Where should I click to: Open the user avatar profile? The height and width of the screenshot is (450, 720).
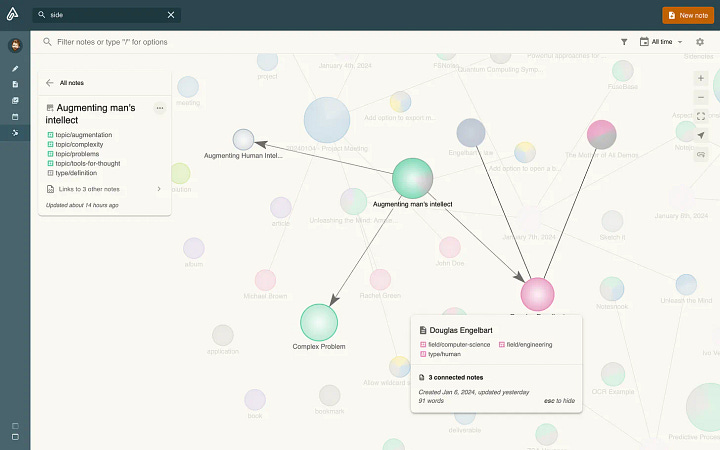[x=15, y=45]
